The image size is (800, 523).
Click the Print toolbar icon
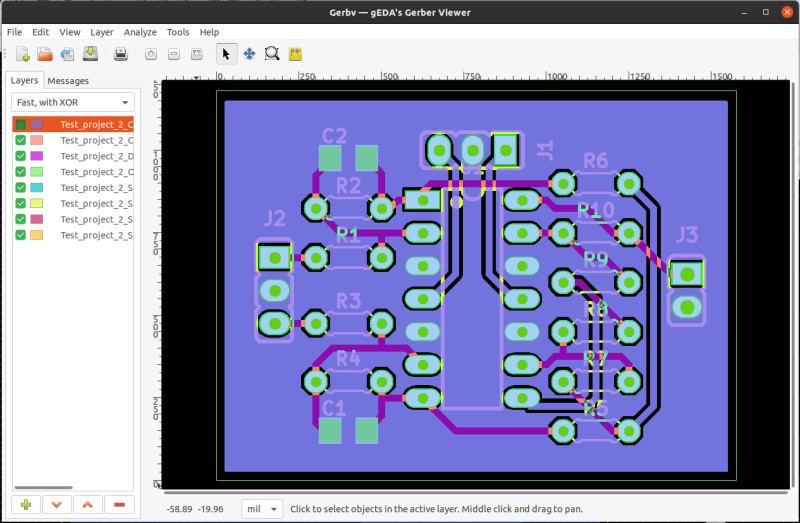pyautogui.click(x=120, y=54)
